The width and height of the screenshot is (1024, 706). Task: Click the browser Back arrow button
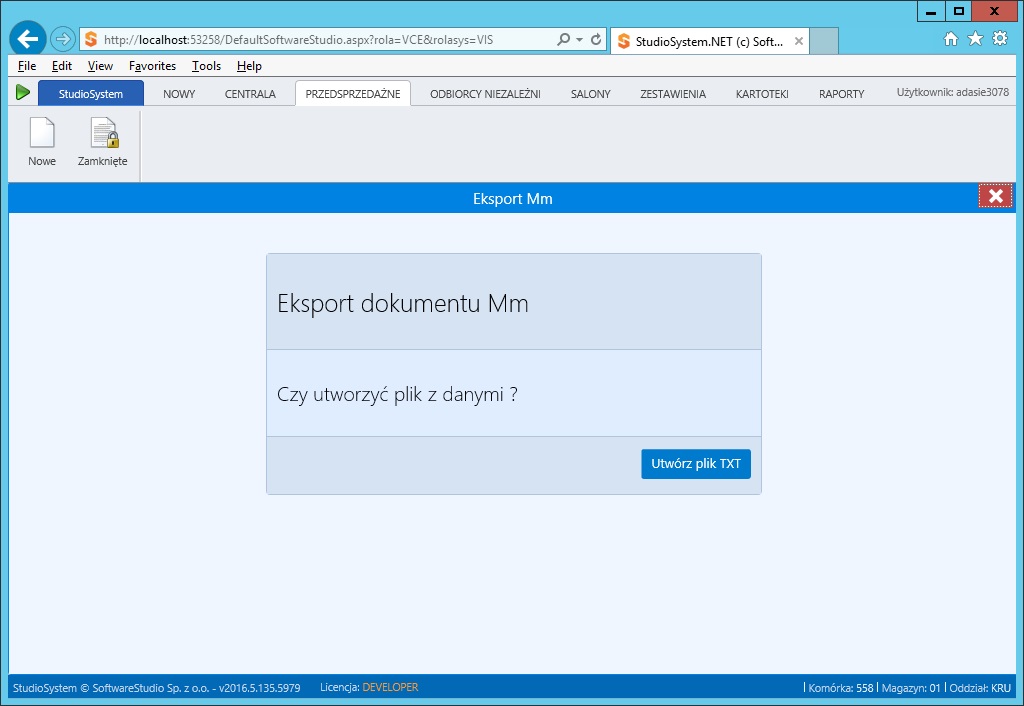click(x=27, y=39)
